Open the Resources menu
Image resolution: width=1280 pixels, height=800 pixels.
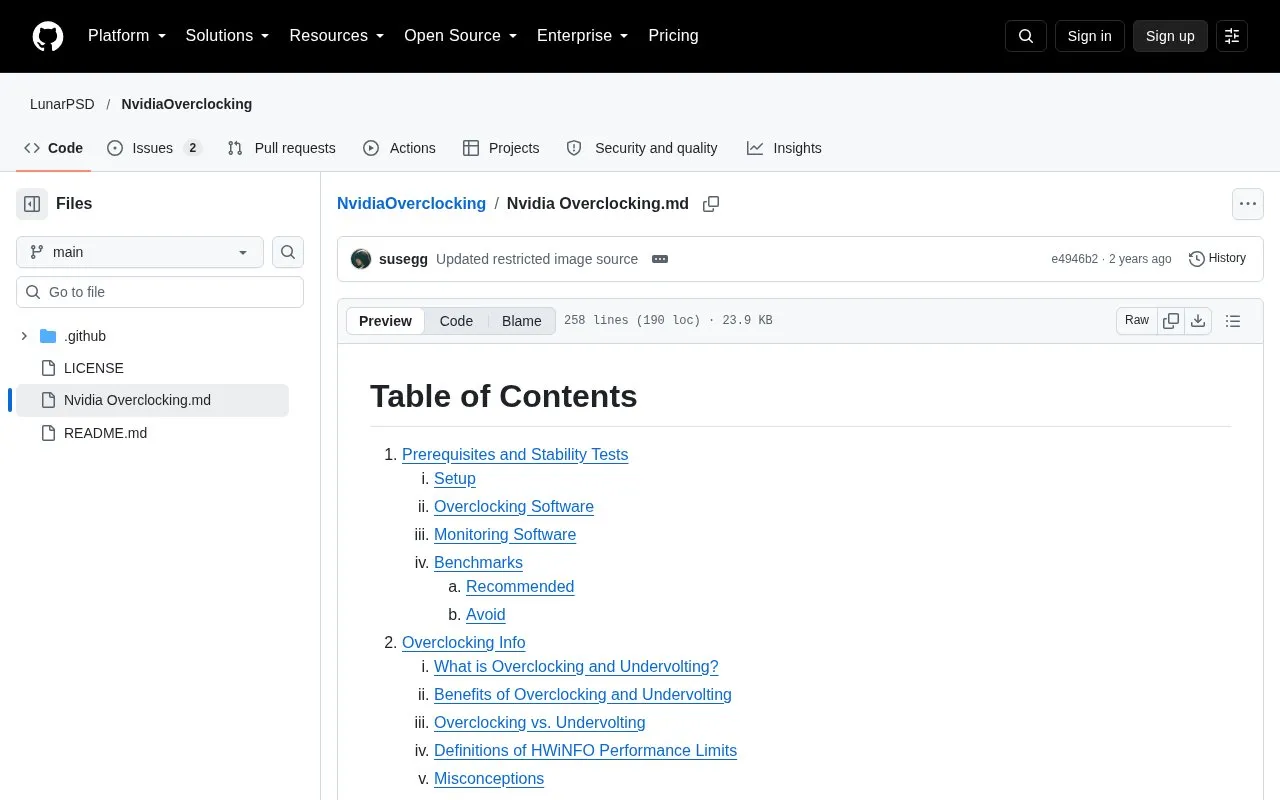pos(337,36)
